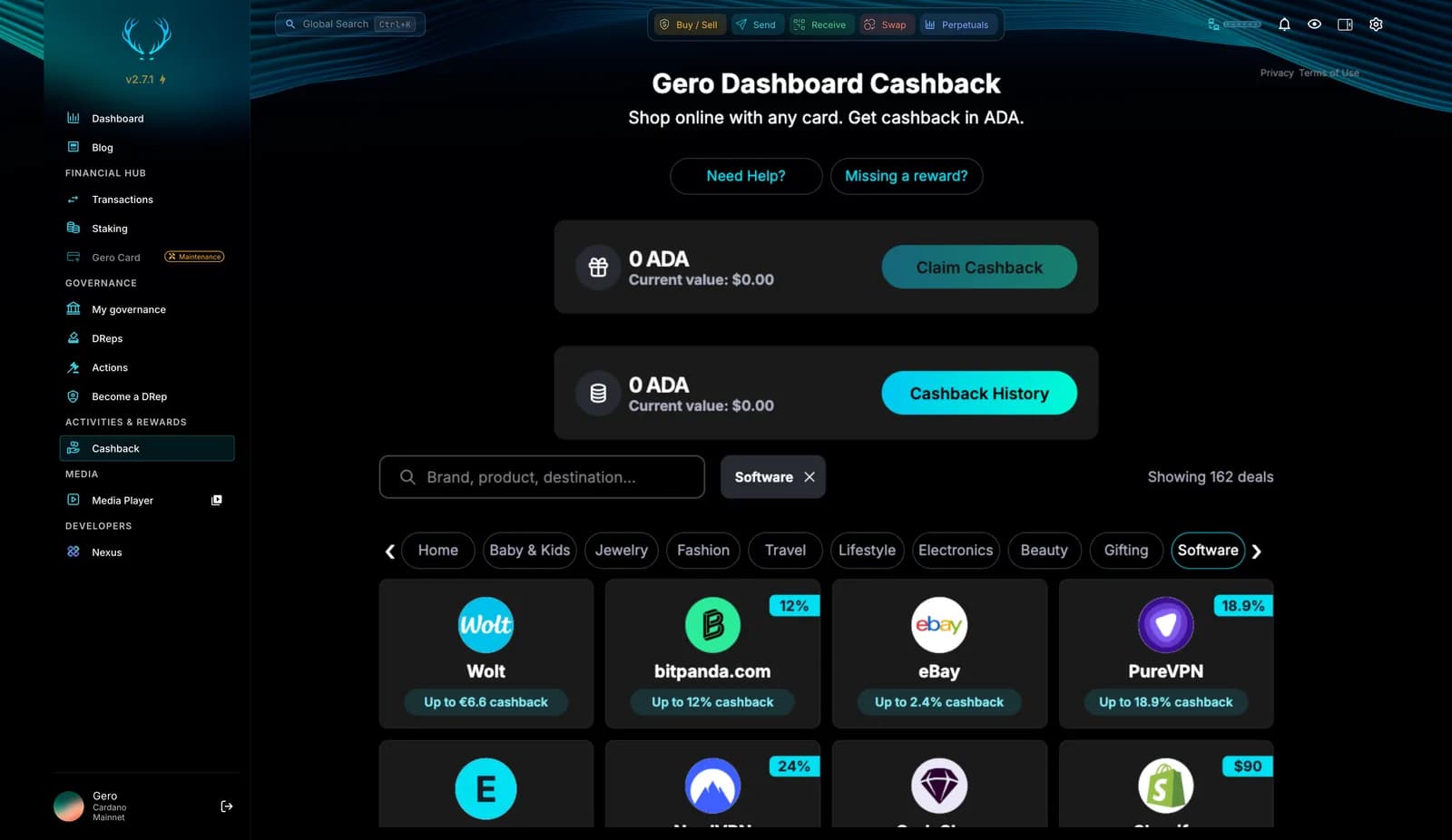Select the Software category tab
The width and height of the screenshot is (1452, 840).
[1208, 551]
